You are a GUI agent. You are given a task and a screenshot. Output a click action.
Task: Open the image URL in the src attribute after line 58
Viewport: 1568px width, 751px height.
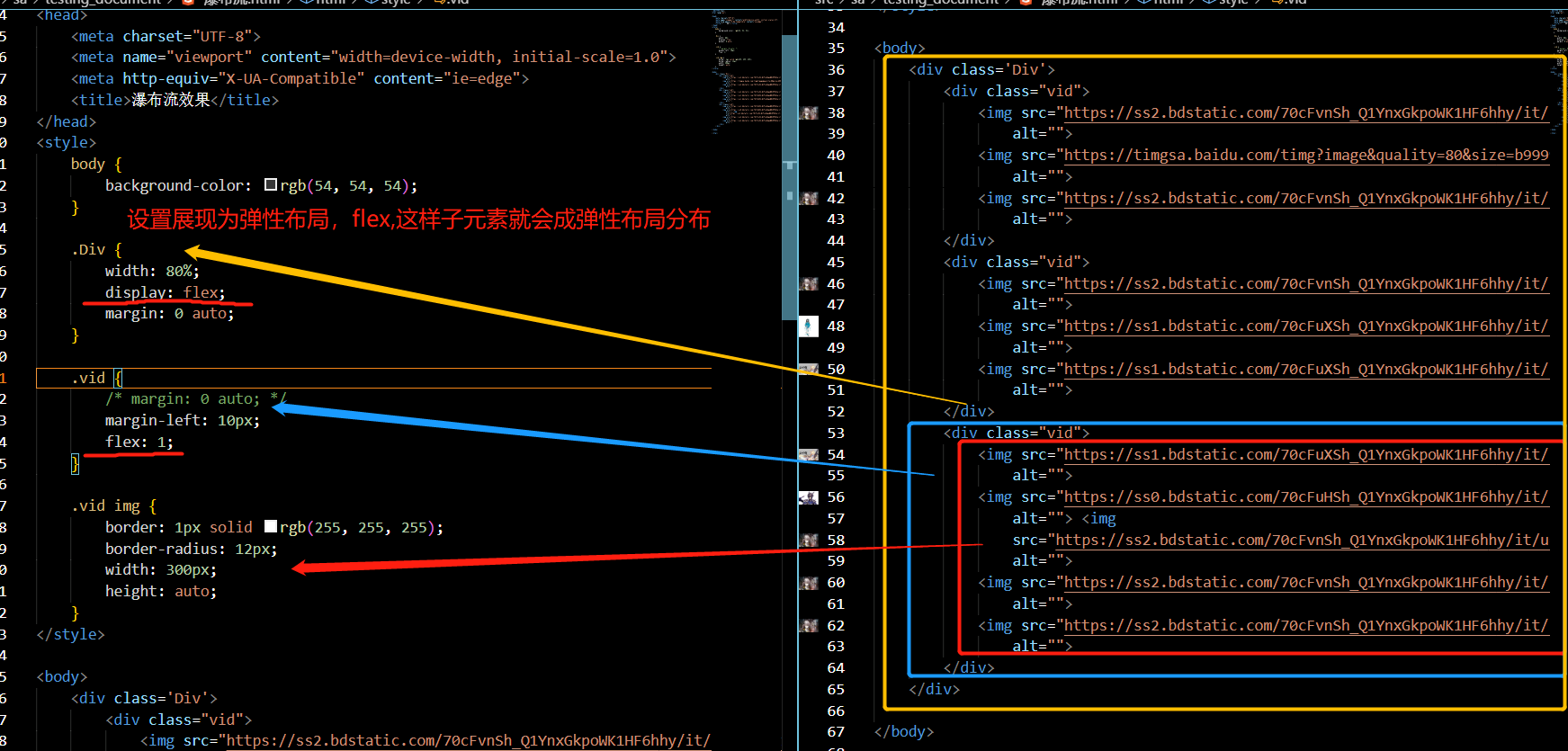1302,540
